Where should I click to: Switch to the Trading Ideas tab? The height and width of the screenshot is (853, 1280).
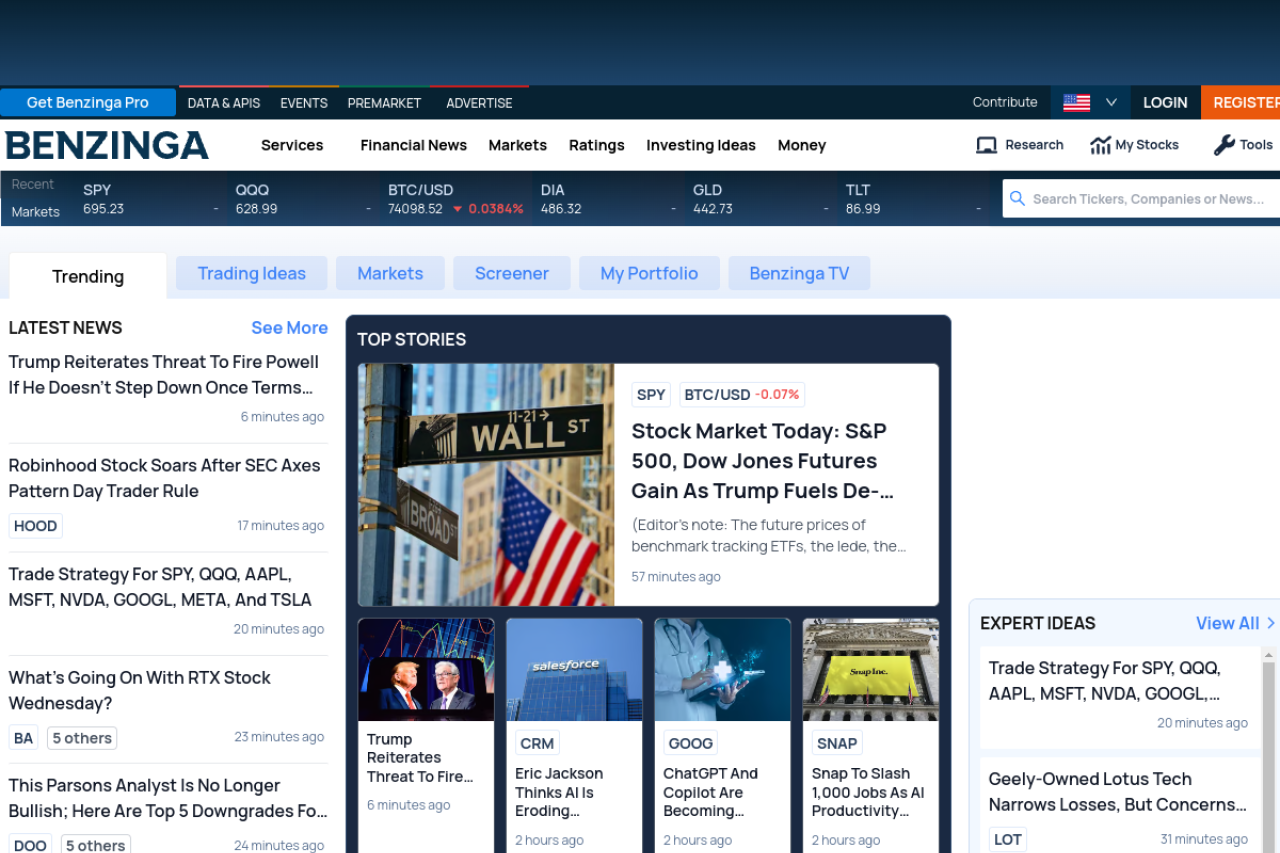coord(252,273)
